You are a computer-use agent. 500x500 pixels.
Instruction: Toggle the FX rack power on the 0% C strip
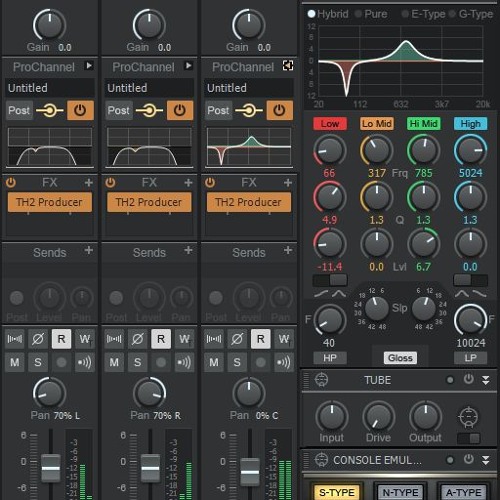coord(210,182)
